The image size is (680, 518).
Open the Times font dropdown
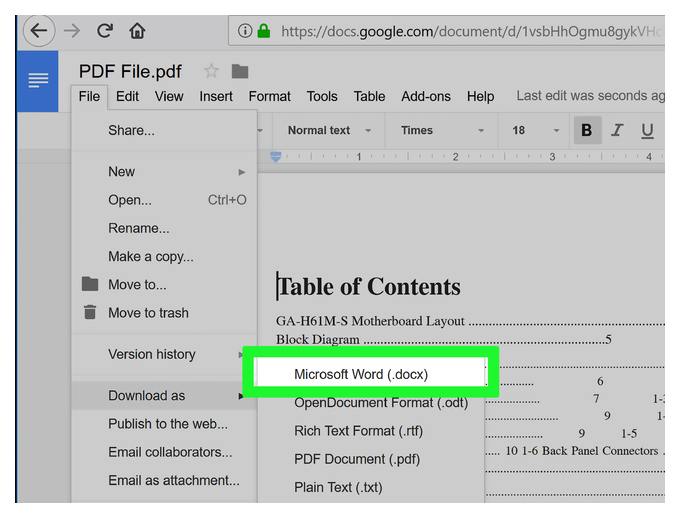click(x=442, y=131)
